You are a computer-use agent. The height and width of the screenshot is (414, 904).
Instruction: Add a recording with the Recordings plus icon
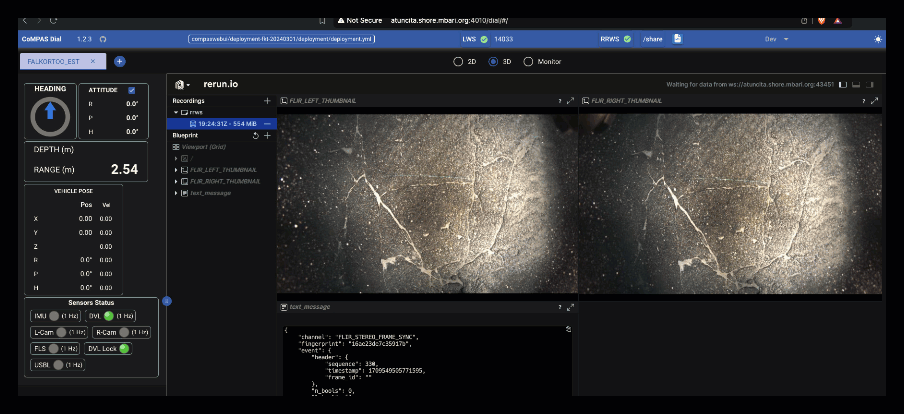[x=267, y=101]
